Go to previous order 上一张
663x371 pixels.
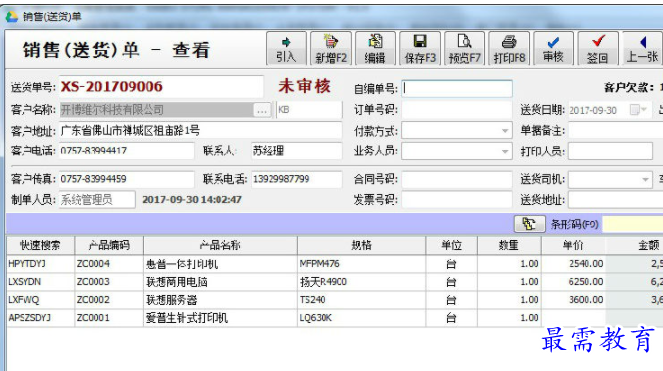click(643, 49)
